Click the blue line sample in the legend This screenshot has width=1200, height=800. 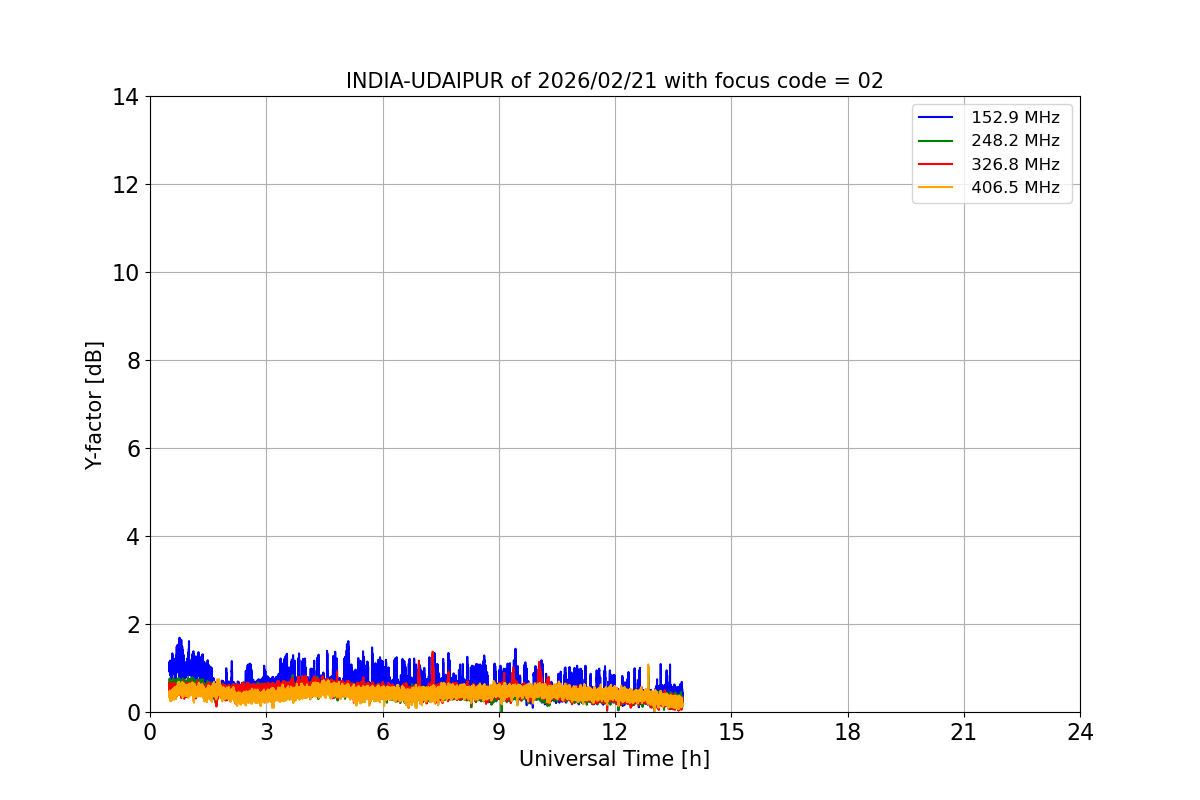(x=937, y=118)
